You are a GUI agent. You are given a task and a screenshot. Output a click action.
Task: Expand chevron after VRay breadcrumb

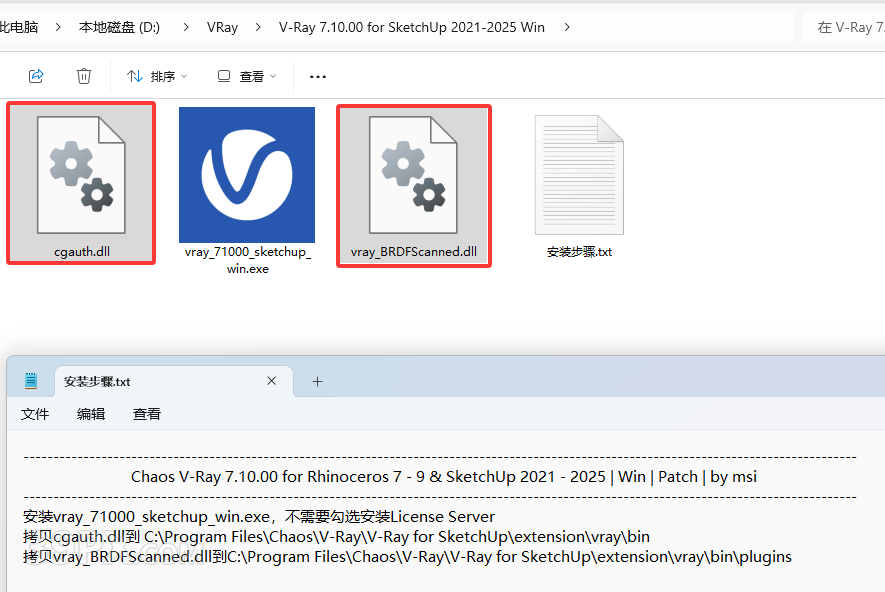coord(258,27)
